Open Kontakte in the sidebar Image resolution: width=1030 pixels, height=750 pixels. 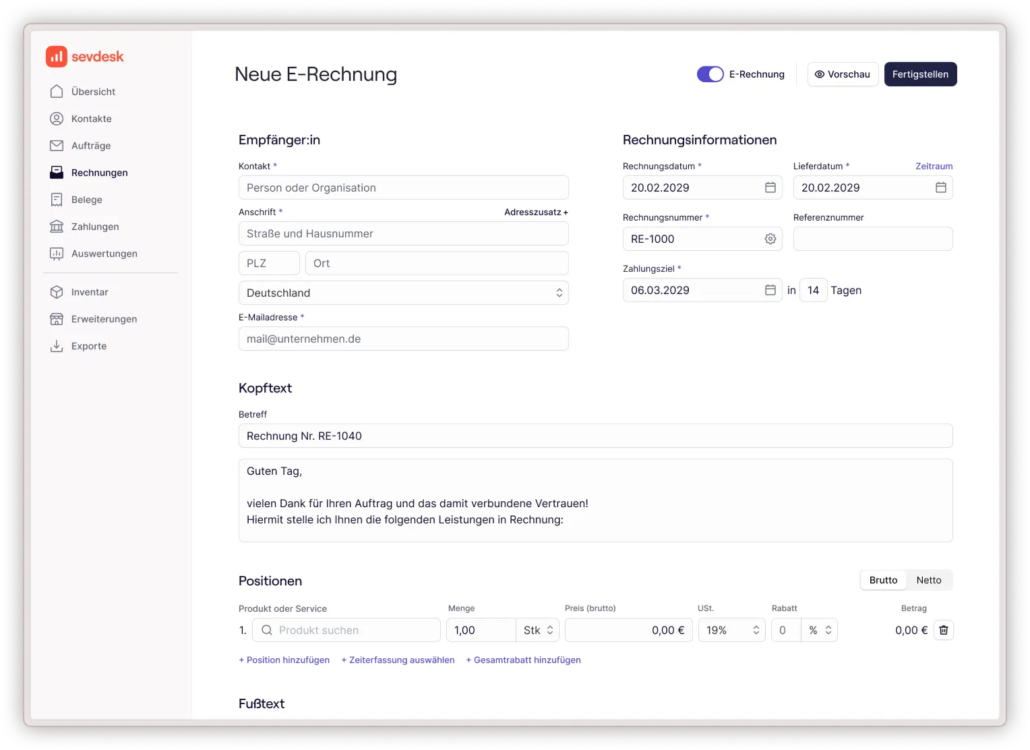(91, 118)
